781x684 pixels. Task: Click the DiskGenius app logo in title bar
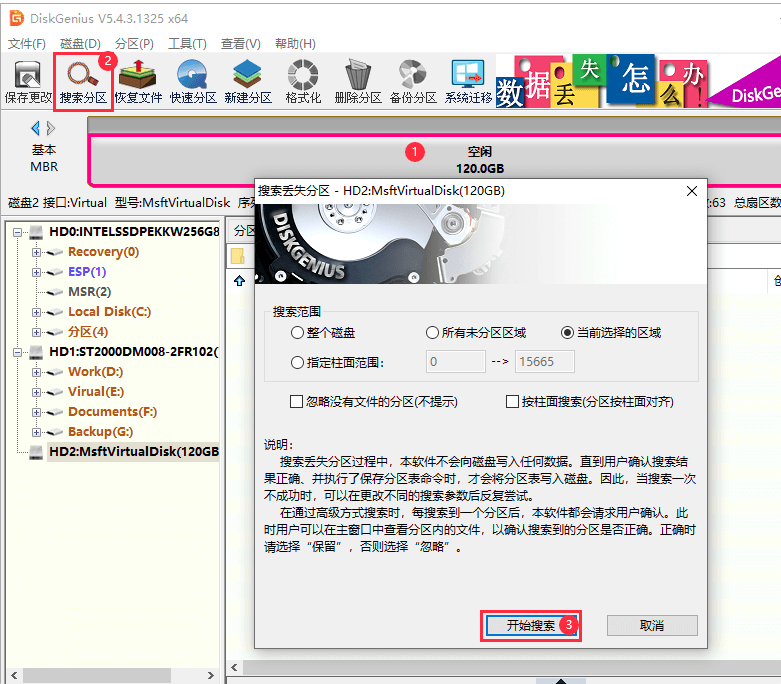click(16, 18)
